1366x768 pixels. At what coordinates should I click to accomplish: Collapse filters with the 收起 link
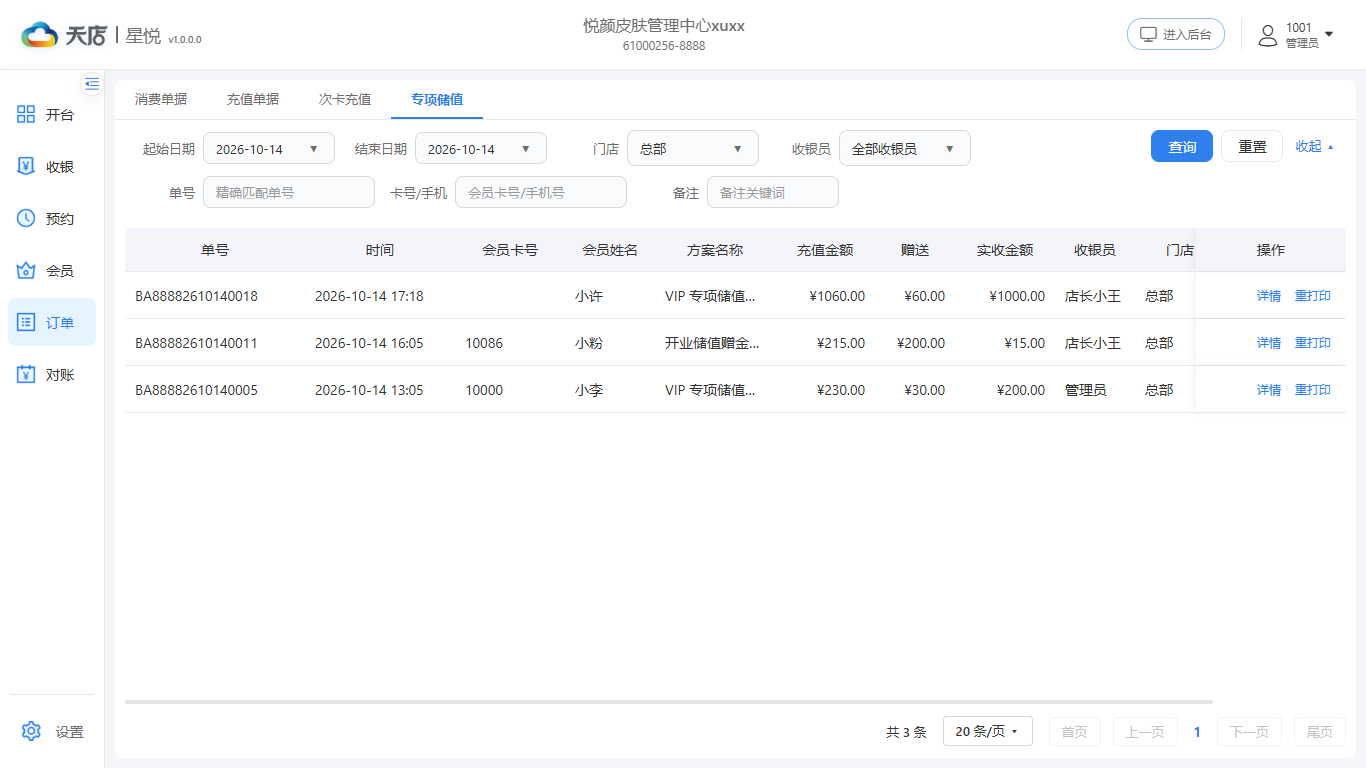coord(1314,146)
